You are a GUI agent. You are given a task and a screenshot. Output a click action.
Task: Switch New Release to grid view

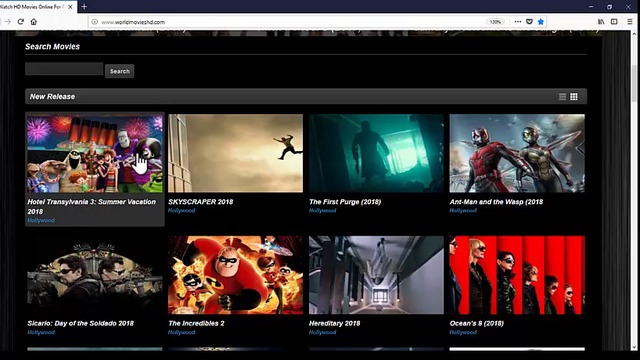[x=574, y=96]
